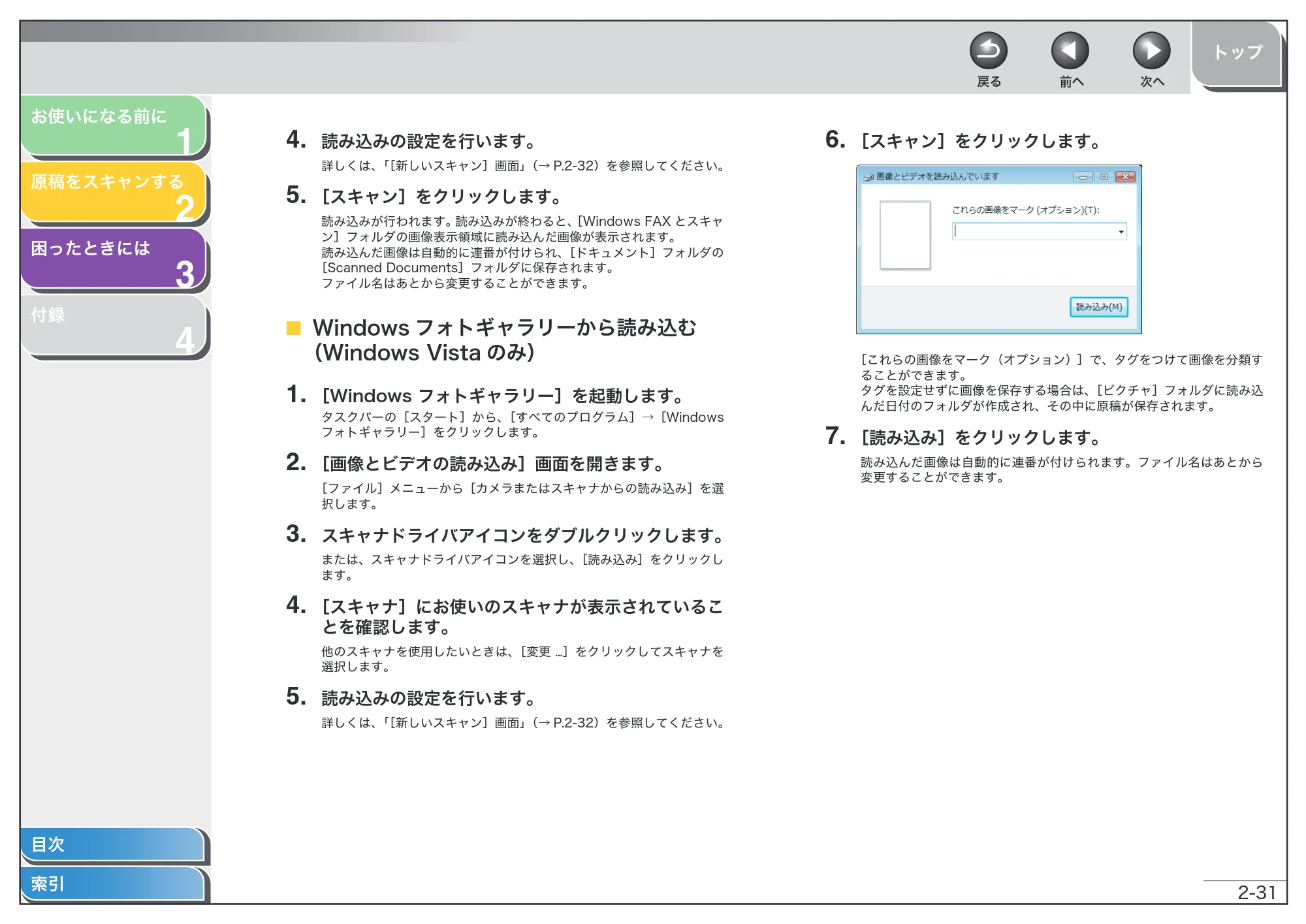Click step 6 heading [スキャン]をクリックします
The width and height of the screenshot is (1306, 924).
tap(981, 141)
